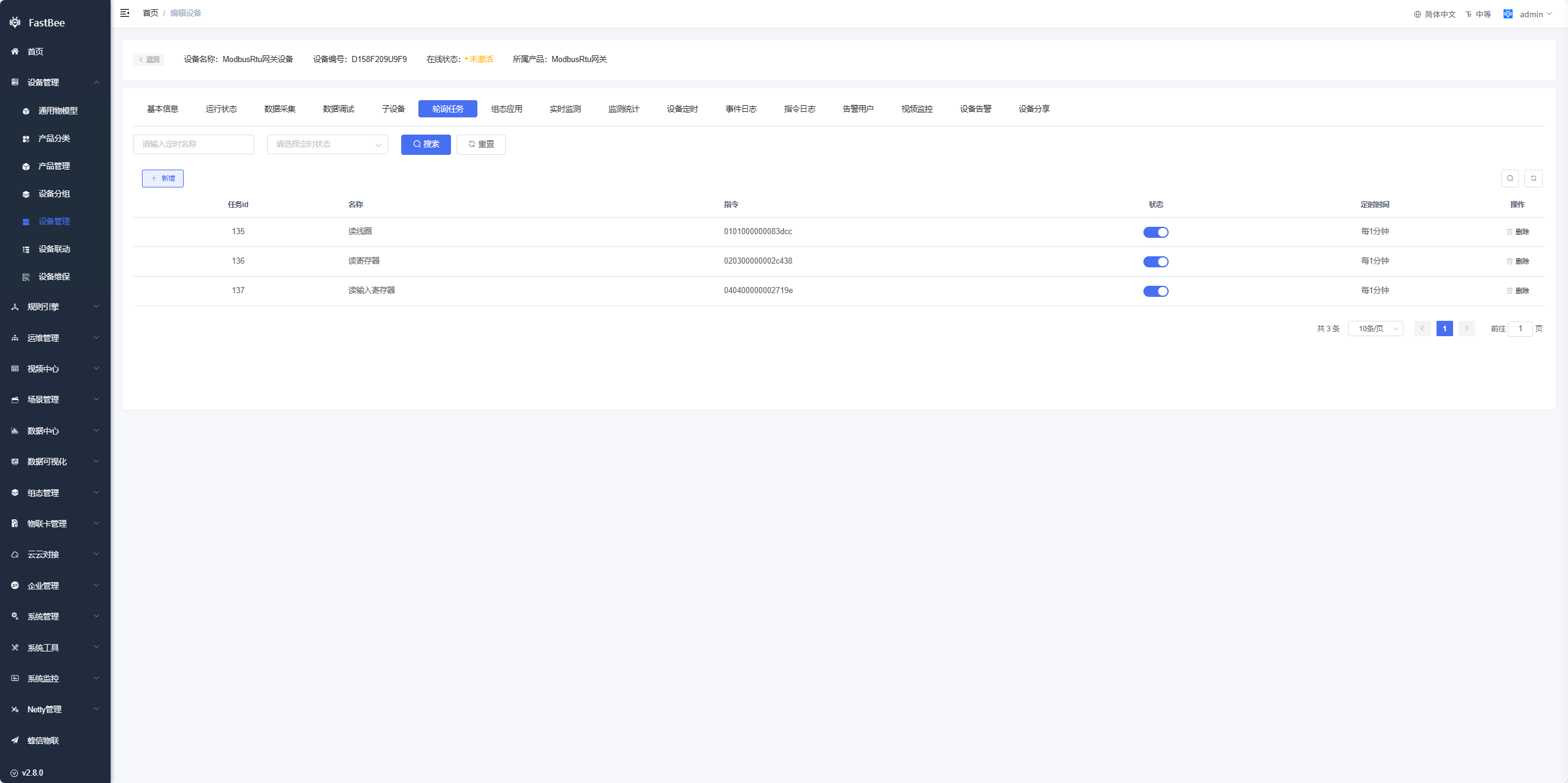Click the 返回 back button
This screenshot has height=783, width=1568.
coord(149,60)
